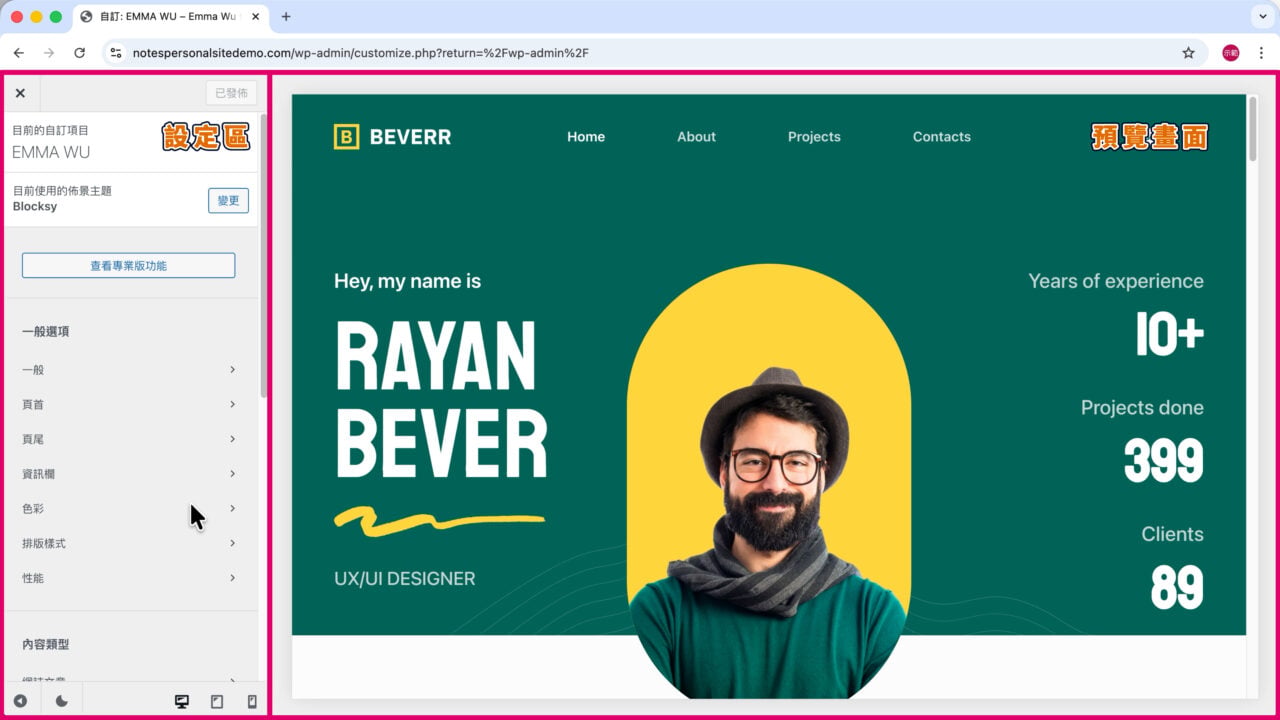This screenshot has height=720, width=1280.
Task: Expand the 色彩 color settings
Action: (130, 509)
